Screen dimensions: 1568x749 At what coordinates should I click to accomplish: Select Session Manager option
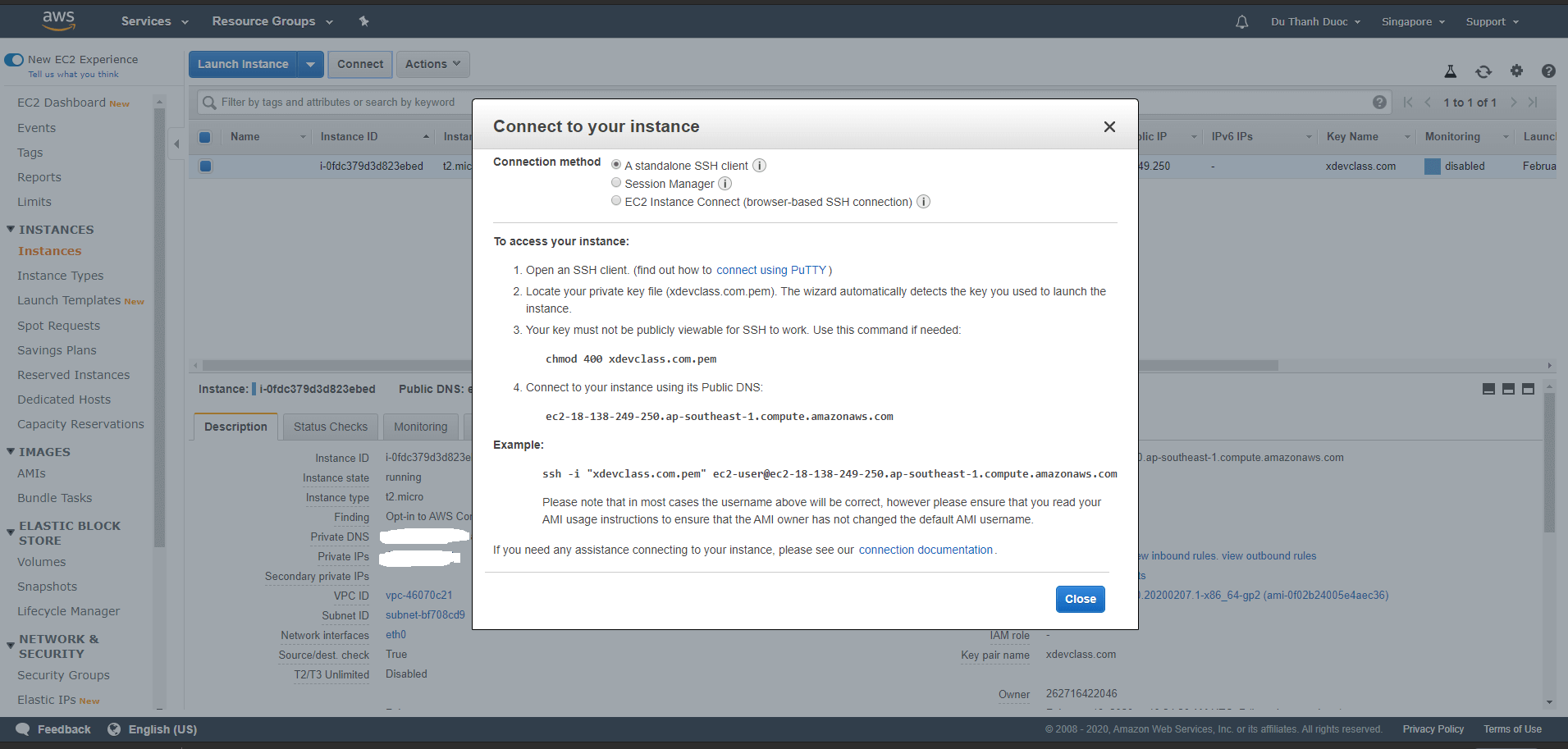(616, 183)
